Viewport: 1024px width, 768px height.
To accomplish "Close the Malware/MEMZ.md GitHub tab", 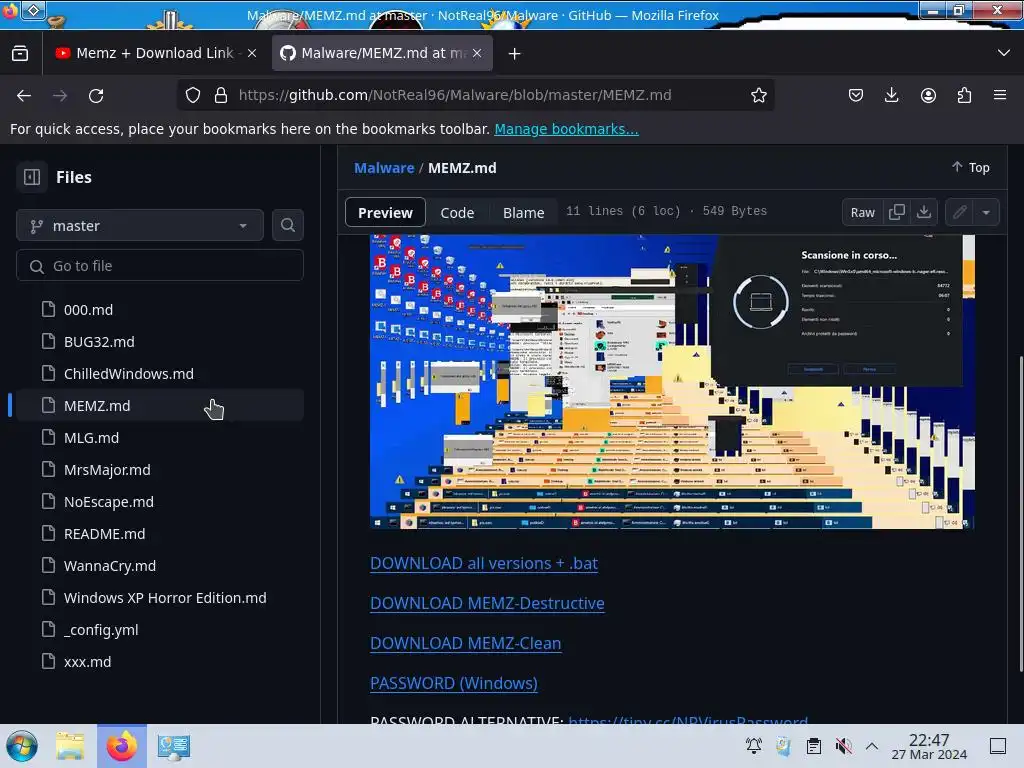I will click(x=477, y=54).
